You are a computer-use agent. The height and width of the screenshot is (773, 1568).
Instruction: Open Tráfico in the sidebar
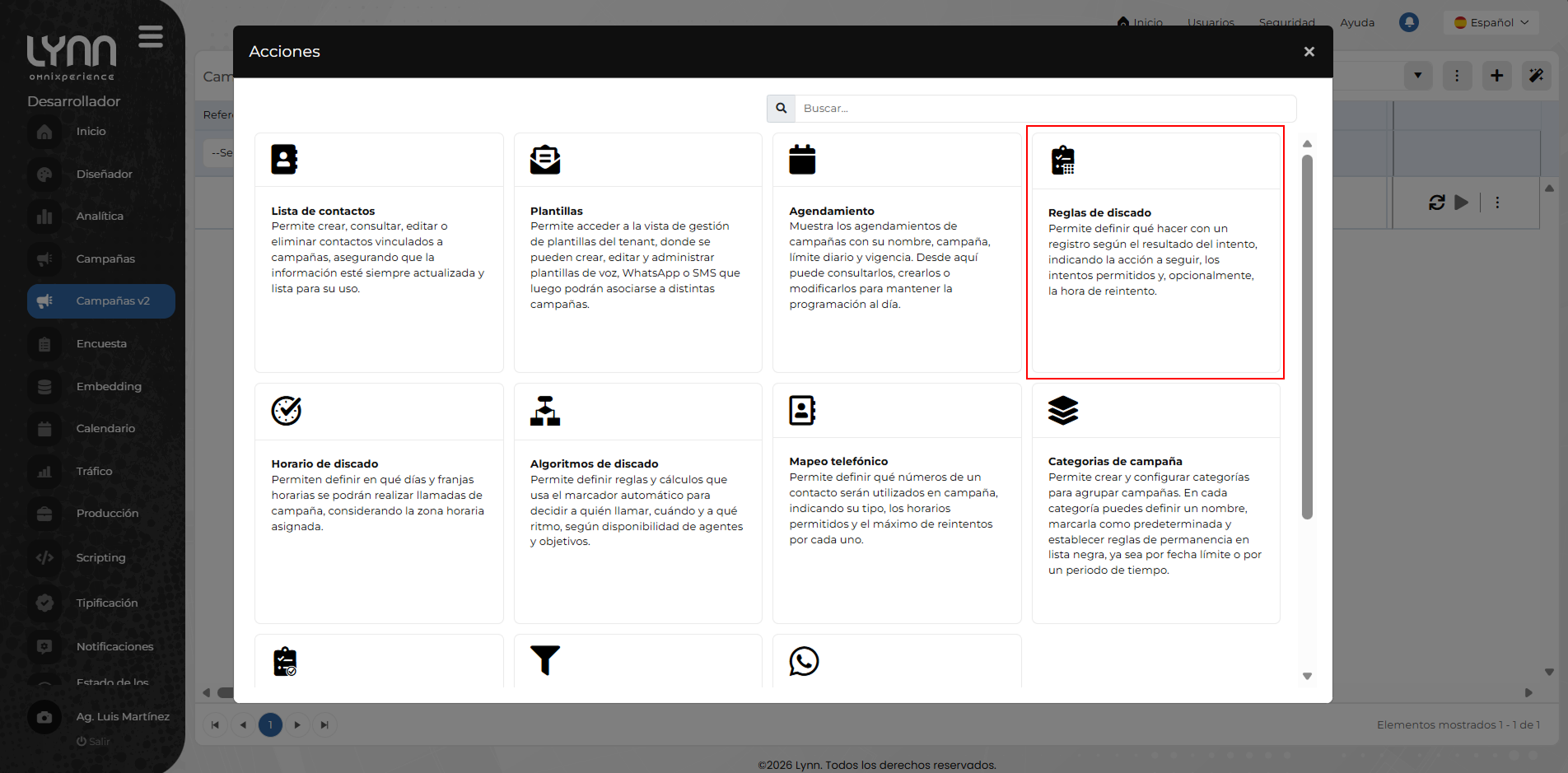[101, 472]
